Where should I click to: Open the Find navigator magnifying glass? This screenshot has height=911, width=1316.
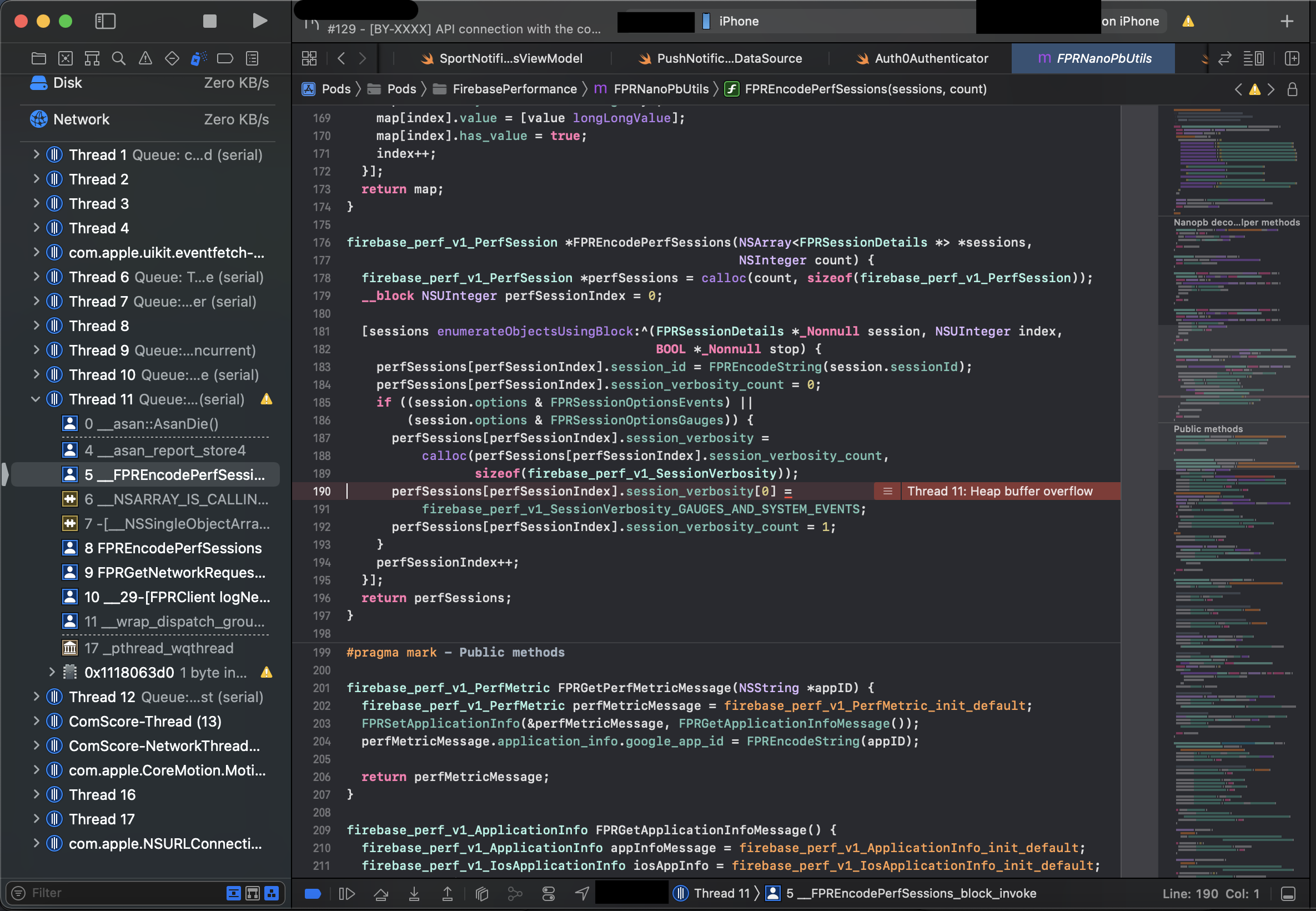tap(119, 58)
